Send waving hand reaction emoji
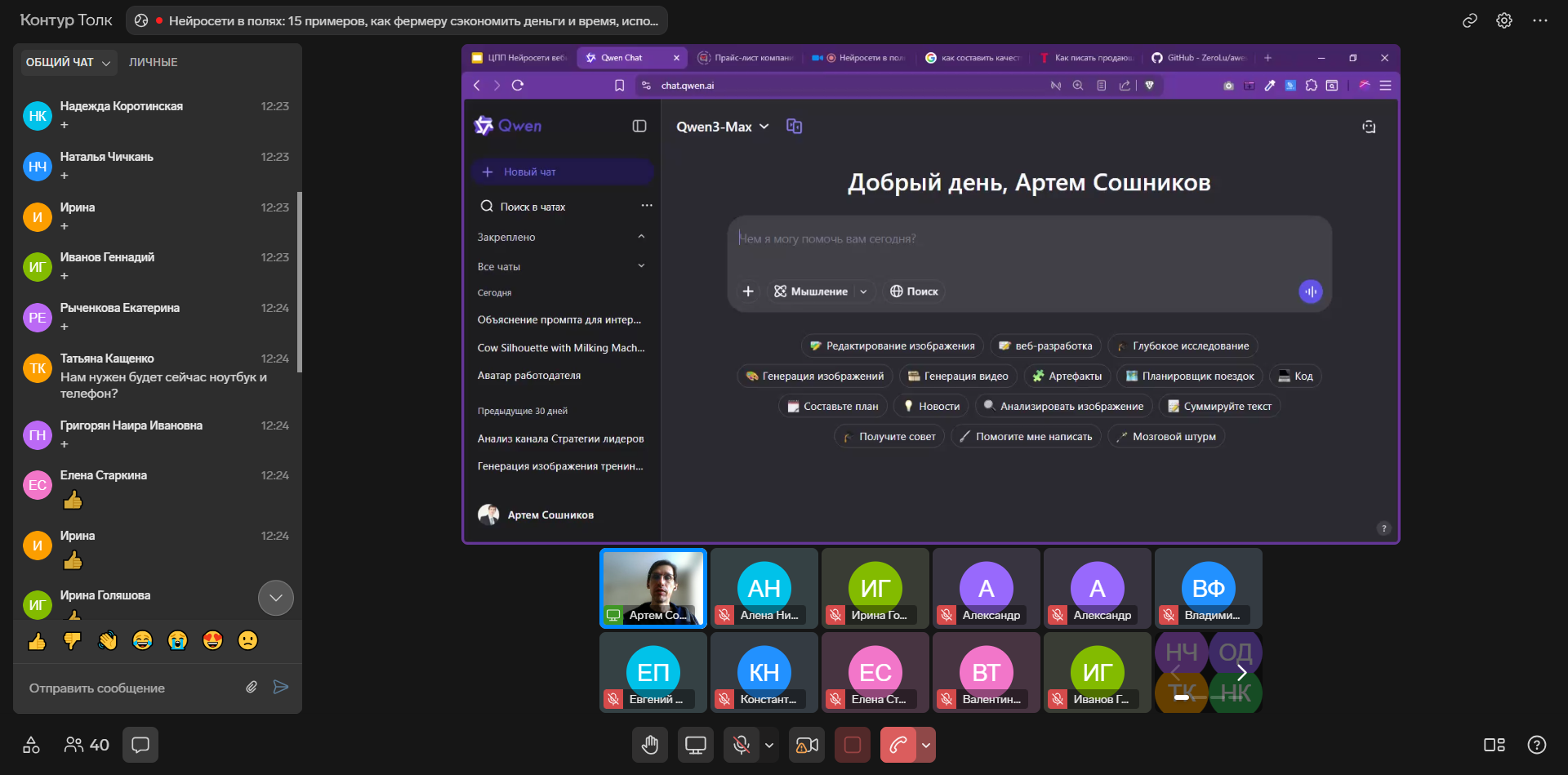The width and height of the screenshot is (1568, 775). (x=107, y=641)
